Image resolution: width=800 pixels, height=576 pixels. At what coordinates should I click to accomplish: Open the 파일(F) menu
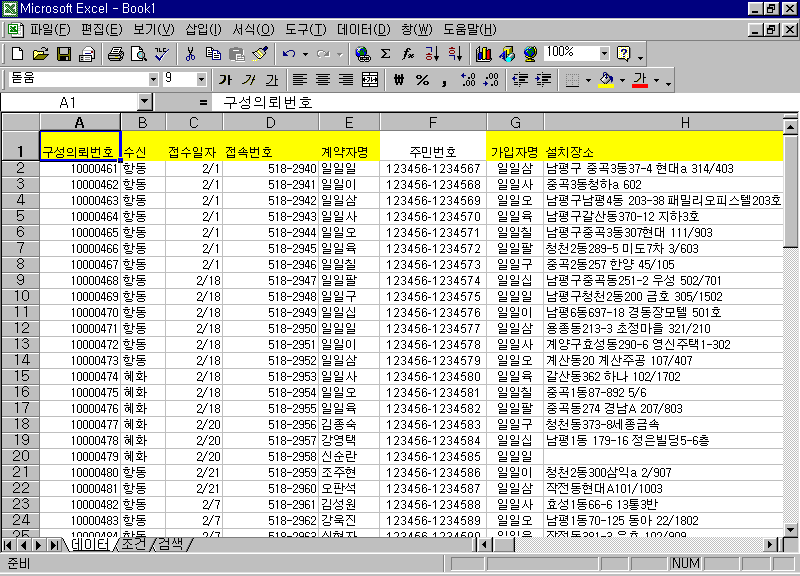(x=49, y=30)
